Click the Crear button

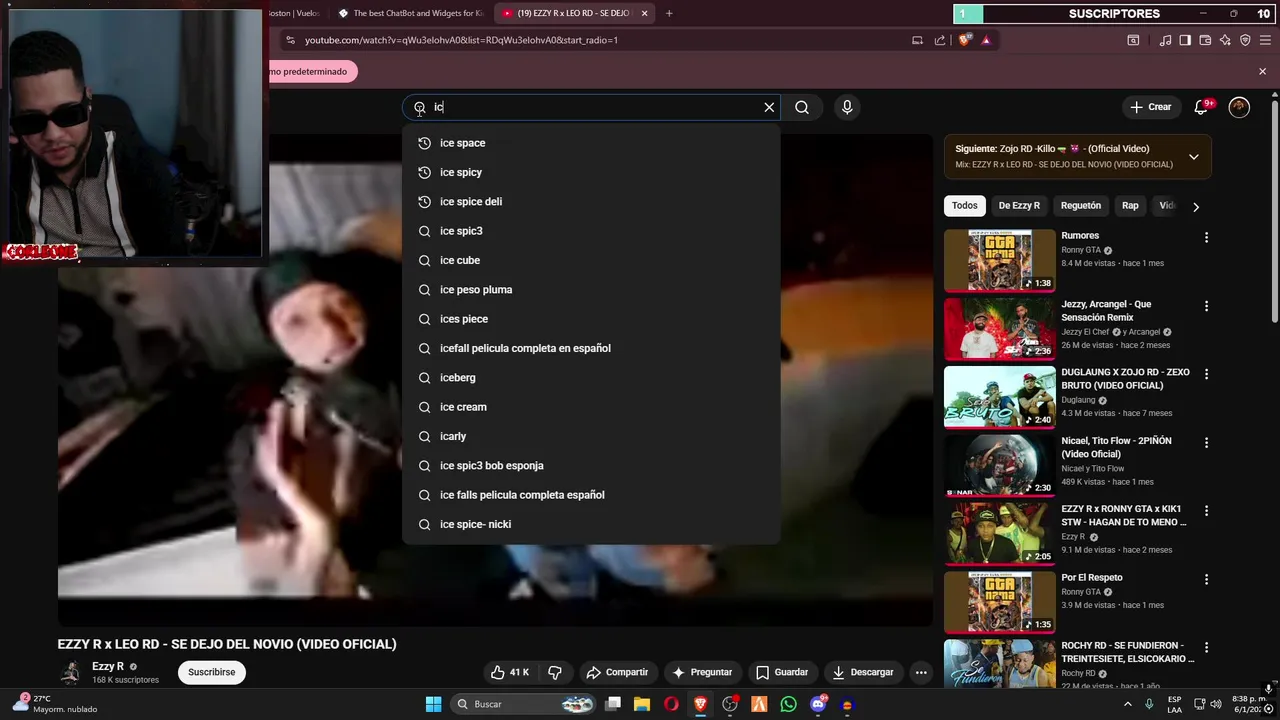[1151, 107]
